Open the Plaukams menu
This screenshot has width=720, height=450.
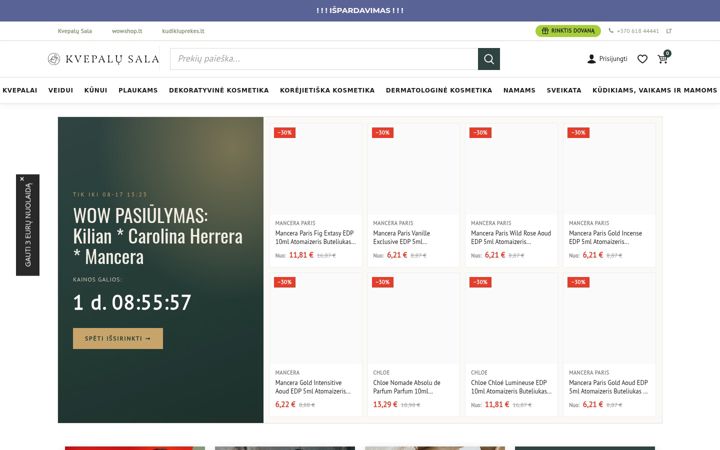pos(138,90)
